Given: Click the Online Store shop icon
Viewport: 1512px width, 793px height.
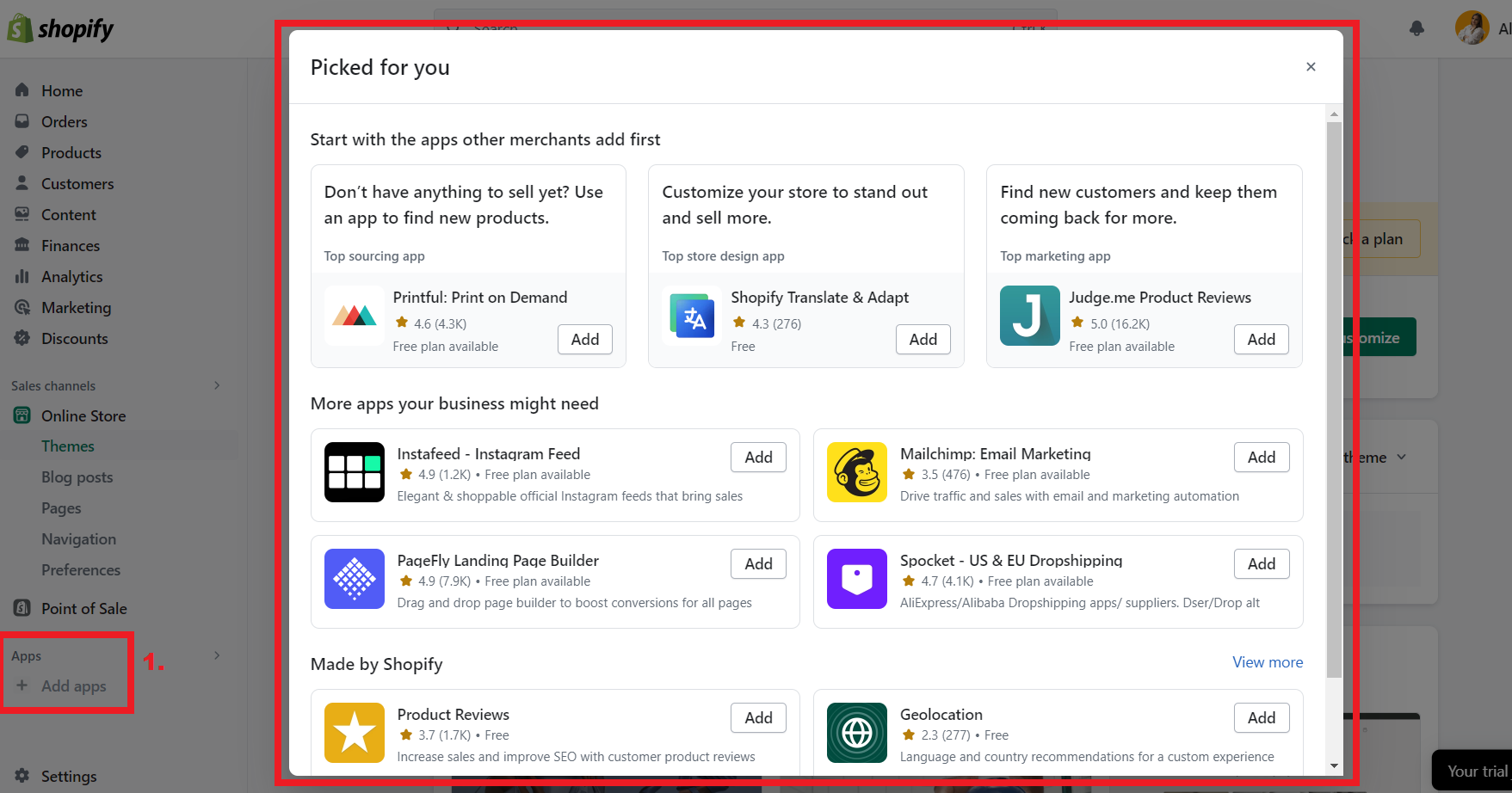Looking at the screenshot, I should 22,415.
